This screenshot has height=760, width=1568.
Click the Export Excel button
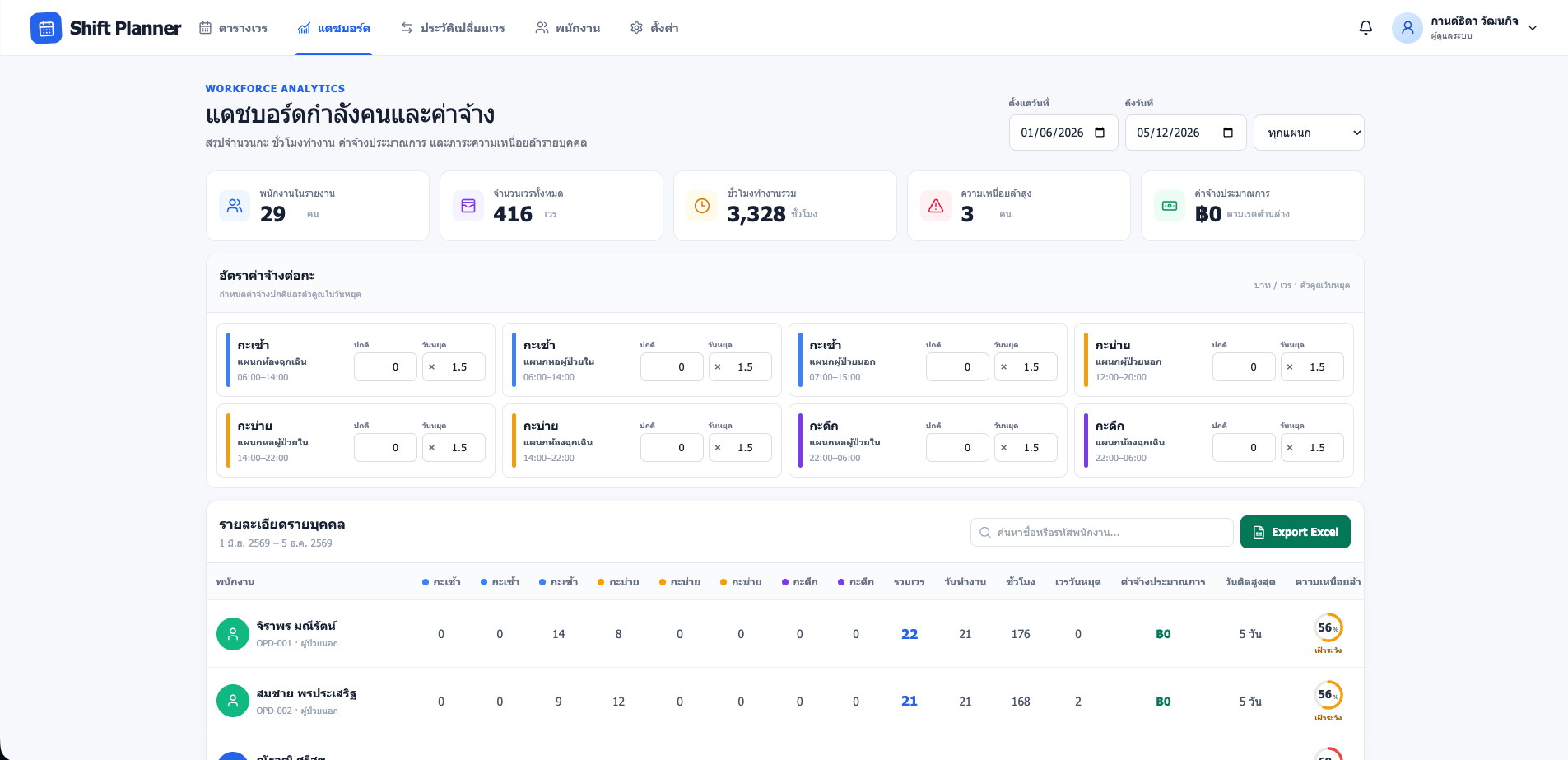coord(1296,532)
